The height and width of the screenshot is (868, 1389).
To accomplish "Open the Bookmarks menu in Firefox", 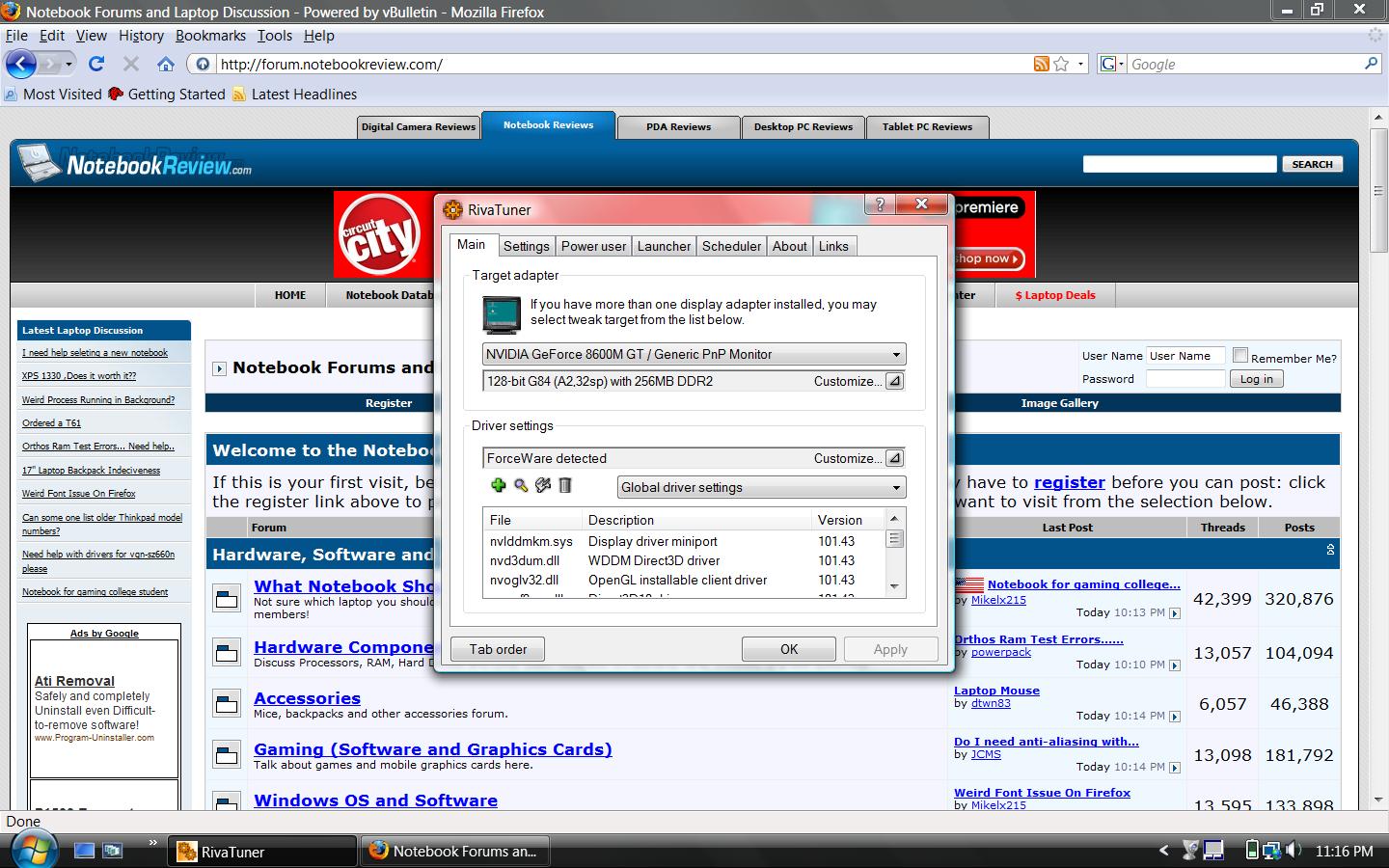I will [210, 36].
